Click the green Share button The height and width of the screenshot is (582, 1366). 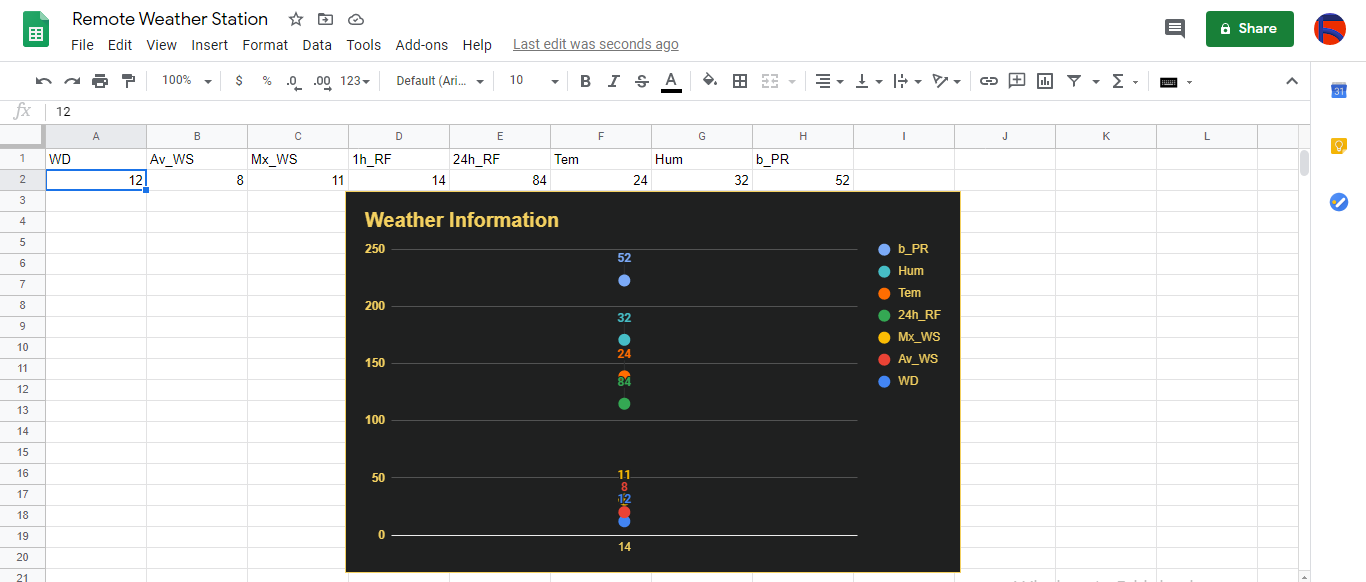1249,29
